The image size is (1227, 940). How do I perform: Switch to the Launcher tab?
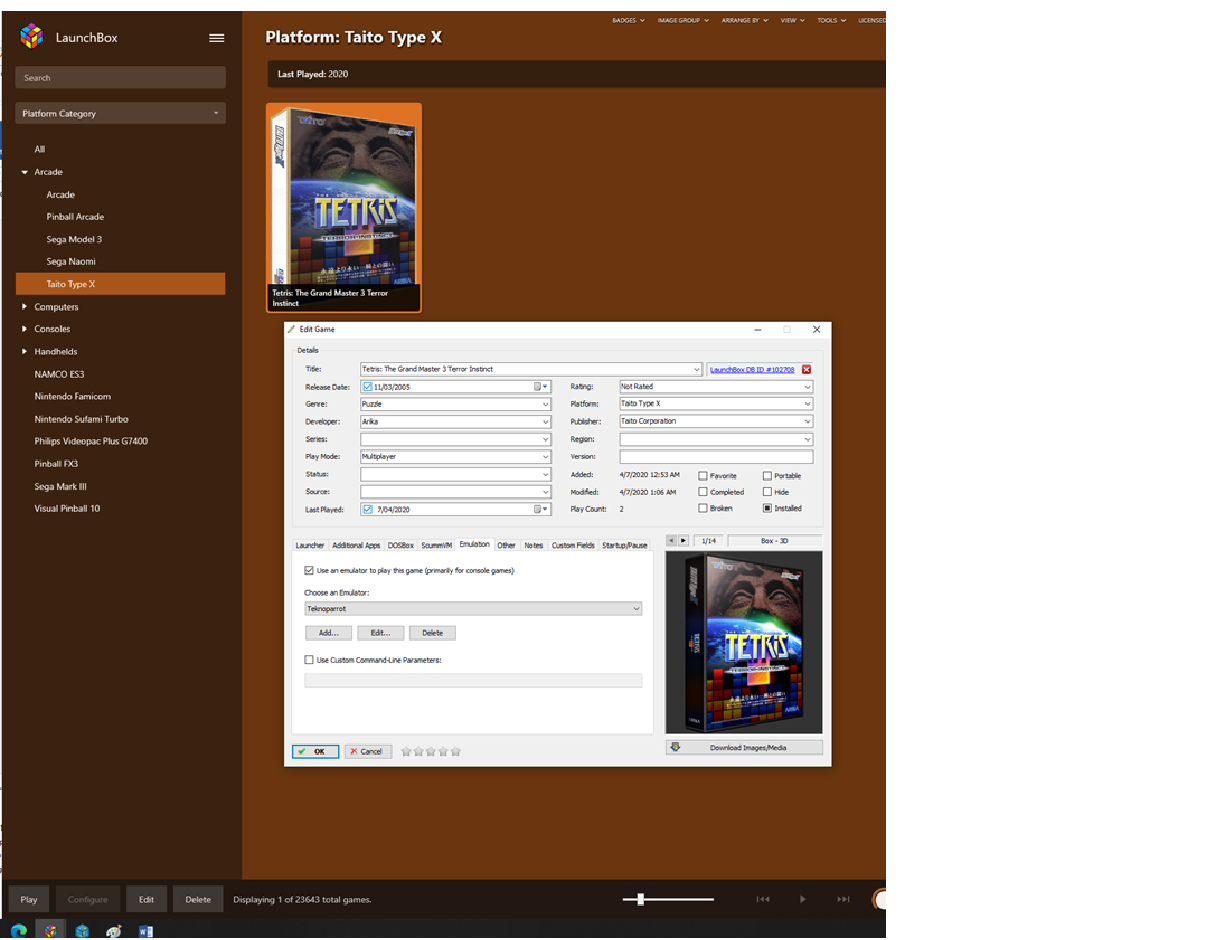click(310, 545)
